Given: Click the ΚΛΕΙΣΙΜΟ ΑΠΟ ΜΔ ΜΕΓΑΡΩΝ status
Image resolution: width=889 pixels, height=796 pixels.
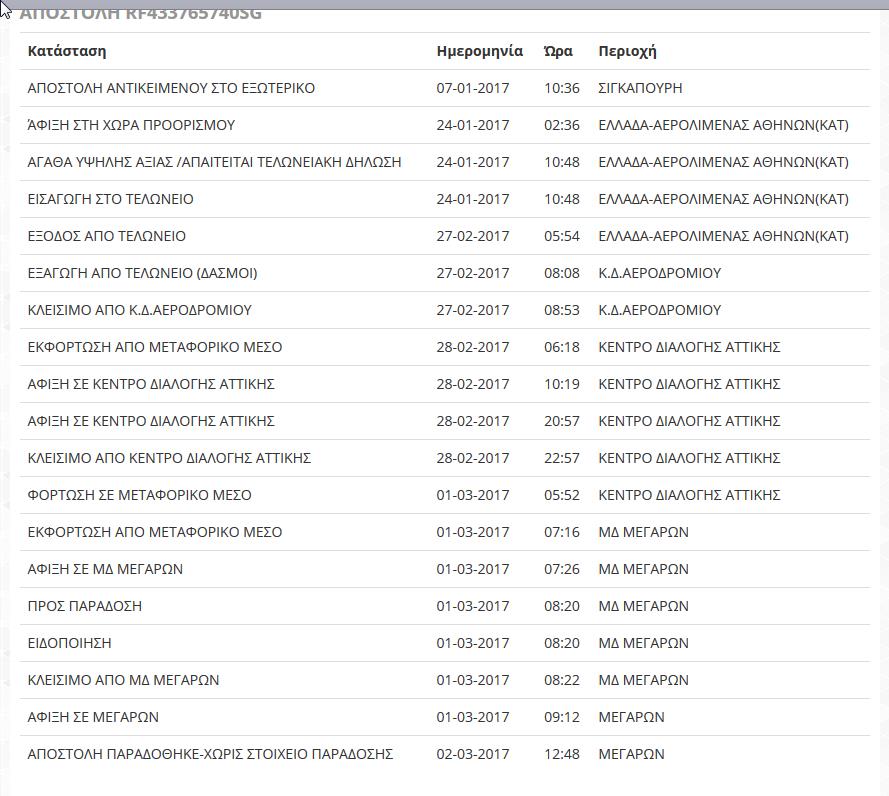Looking at the screenshot, I should click(x=123, y=680).
